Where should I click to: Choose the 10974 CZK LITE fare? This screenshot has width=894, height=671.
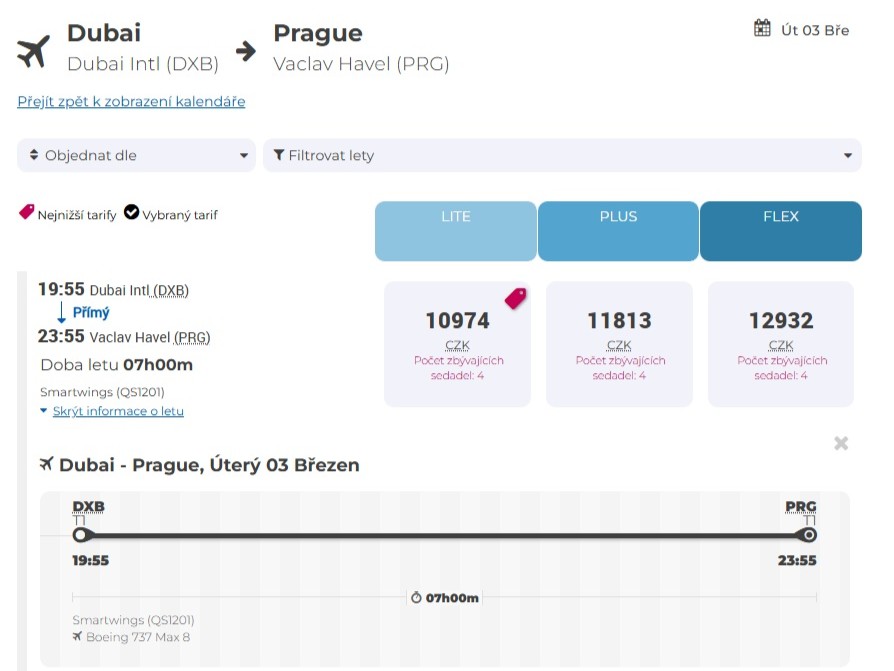click(457, 344)
